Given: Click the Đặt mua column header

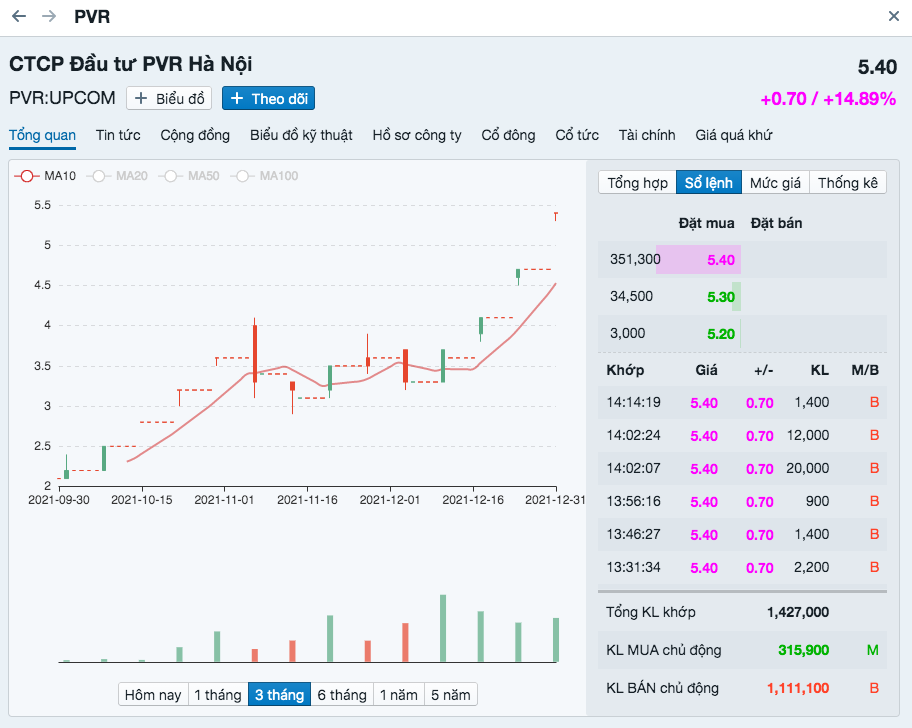Looking at the screenshot, I should point(706,223).
